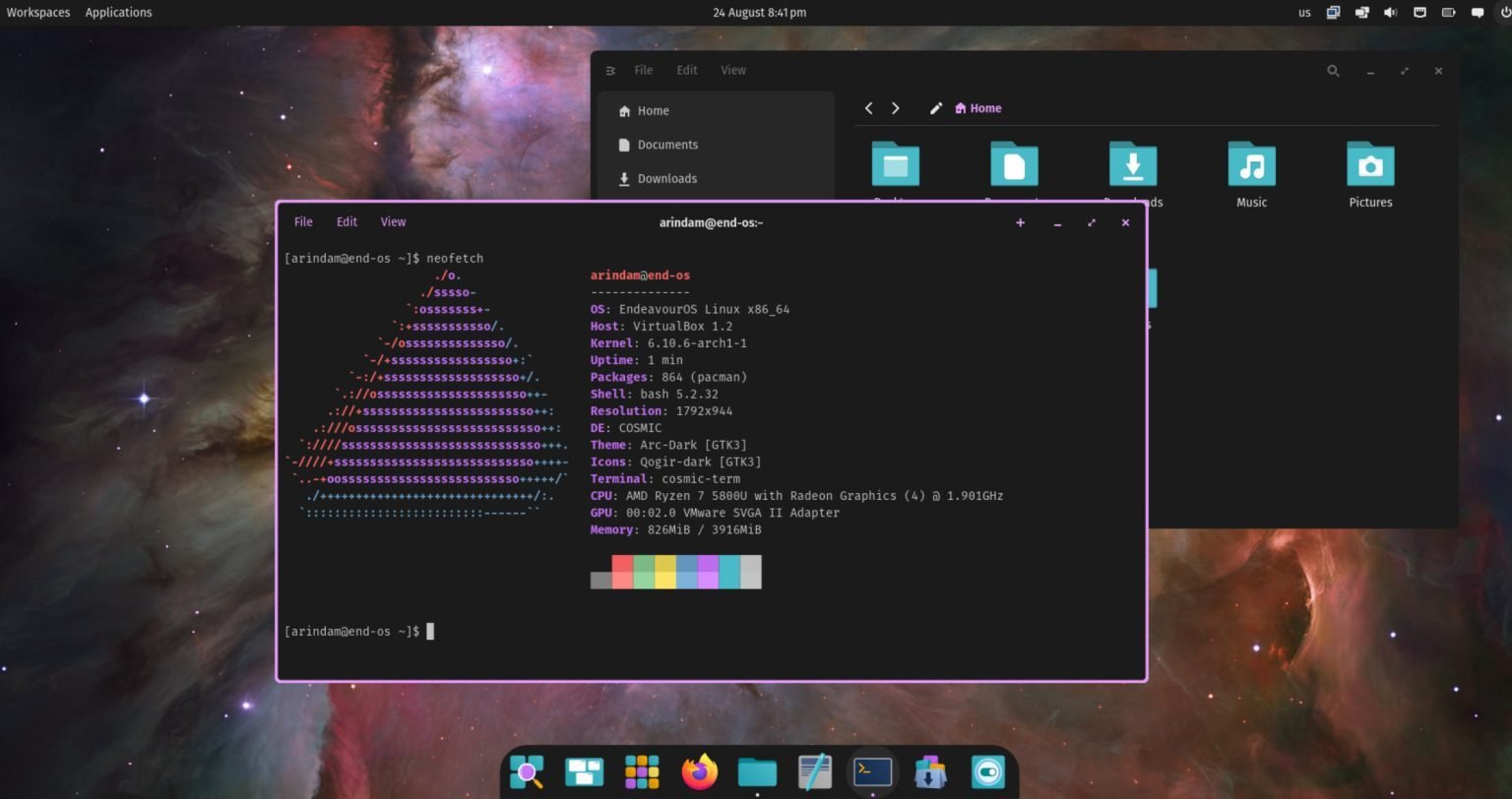
Task: Open the app library grid icon in the dock
Action: click(642, 772)
